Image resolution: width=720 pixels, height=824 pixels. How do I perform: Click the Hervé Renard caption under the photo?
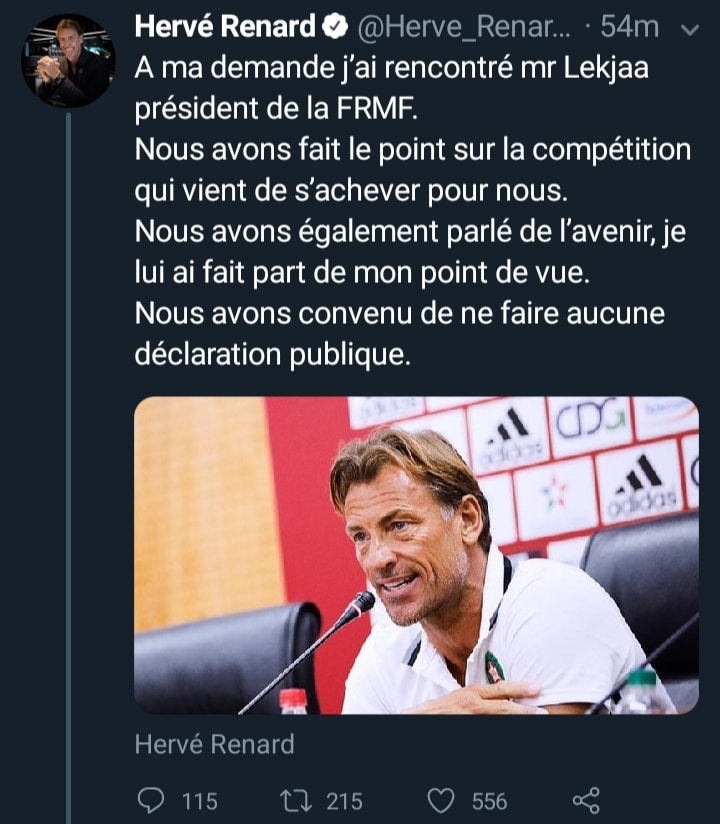(214, 744)
